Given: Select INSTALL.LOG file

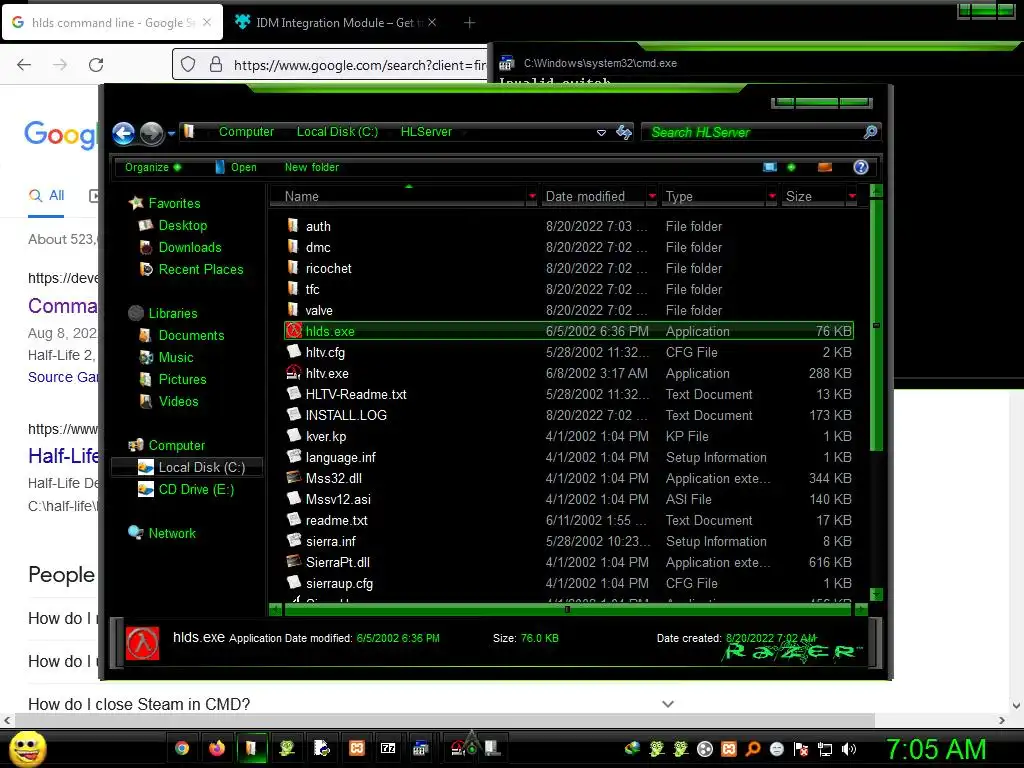Looking at the screenshot, I should coord(346,415).
